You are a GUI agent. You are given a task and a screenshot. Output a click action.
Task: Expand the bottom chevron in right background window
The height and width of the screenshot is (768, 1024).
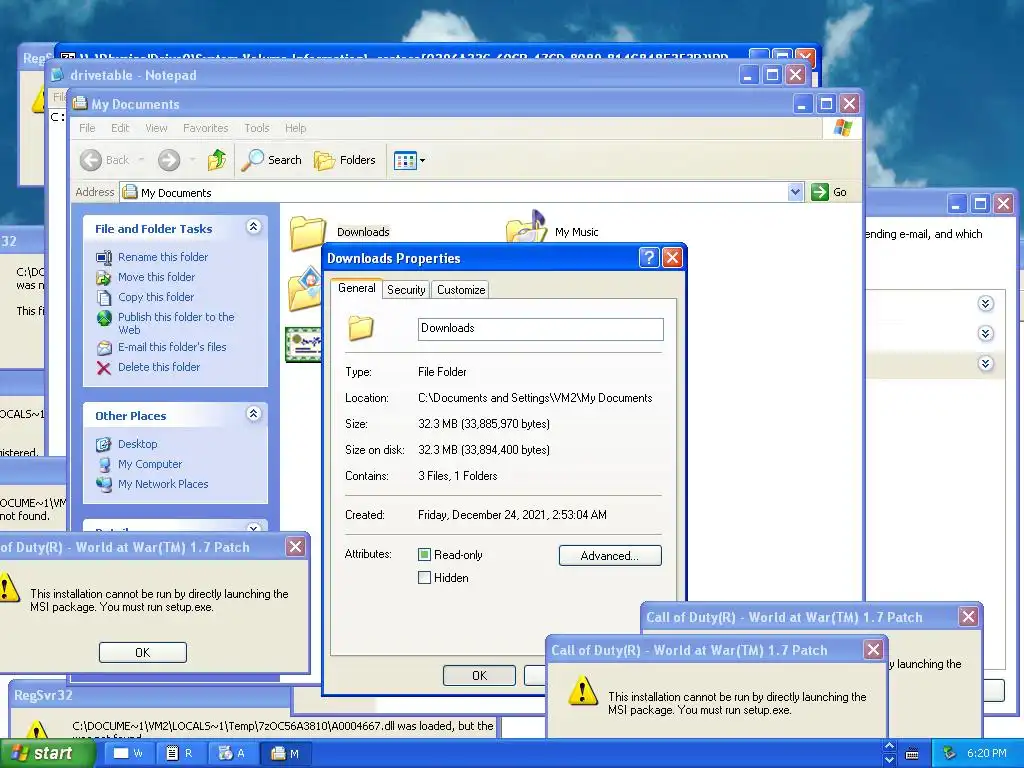(x=985, y=364)
